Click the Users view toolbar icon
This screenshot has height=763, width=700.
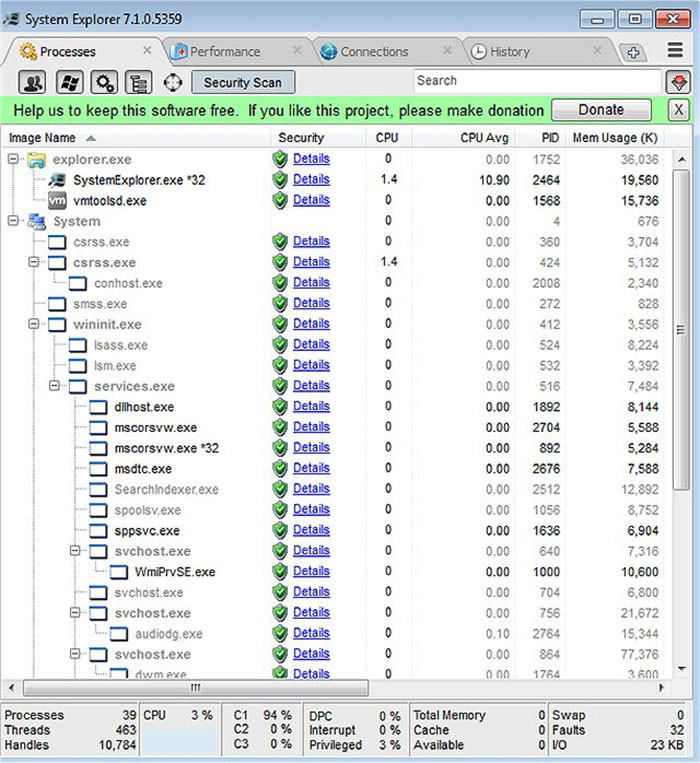32,82
